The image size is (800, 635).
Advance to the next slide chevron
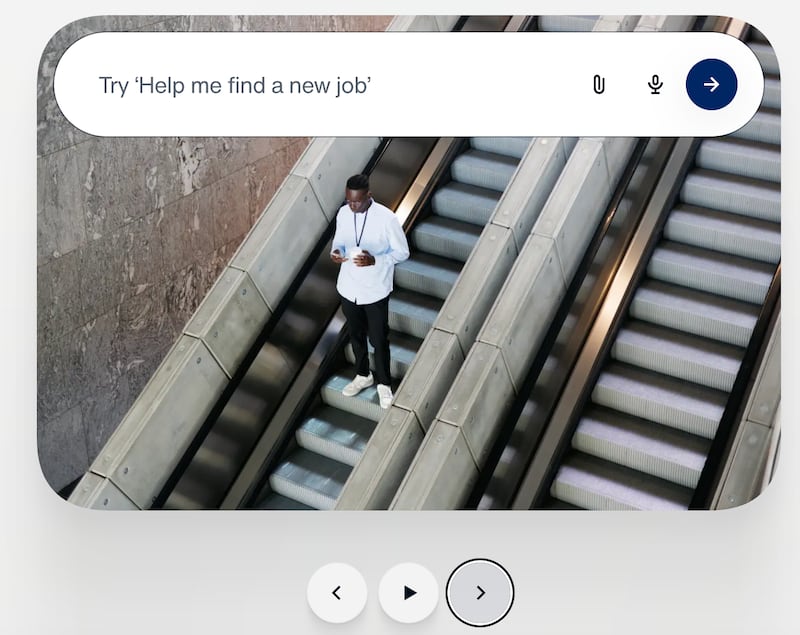pyautogui.click(x=480, y=593)
